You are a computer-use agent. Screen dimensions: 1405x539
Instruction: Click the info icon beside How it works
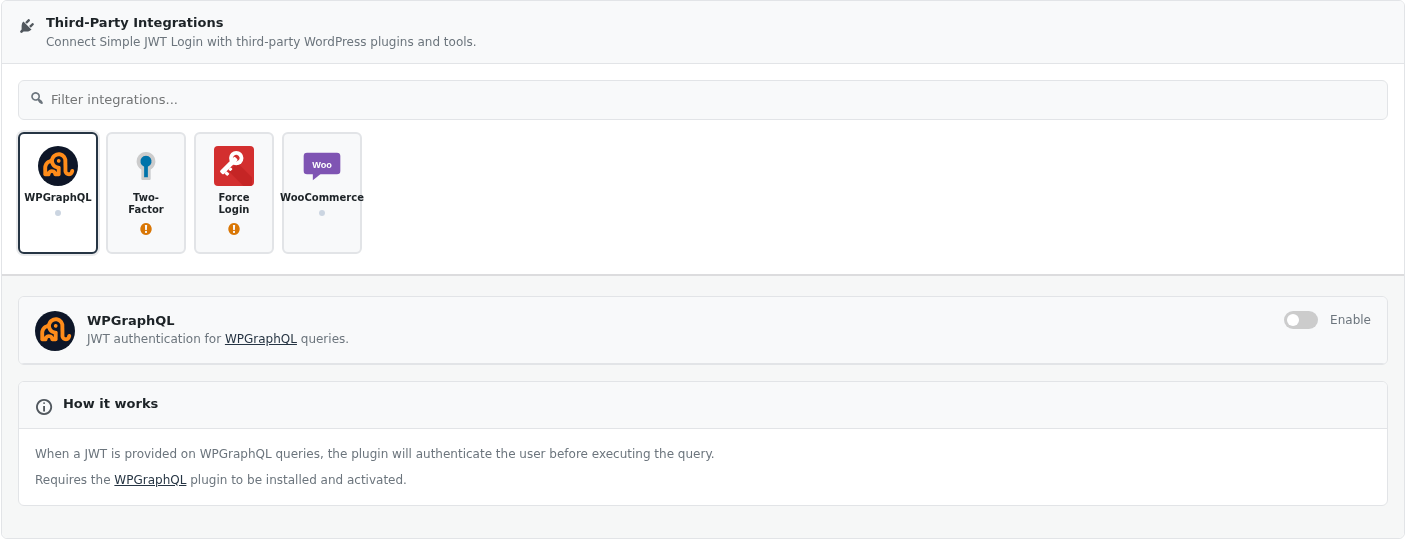click(44, 407)
